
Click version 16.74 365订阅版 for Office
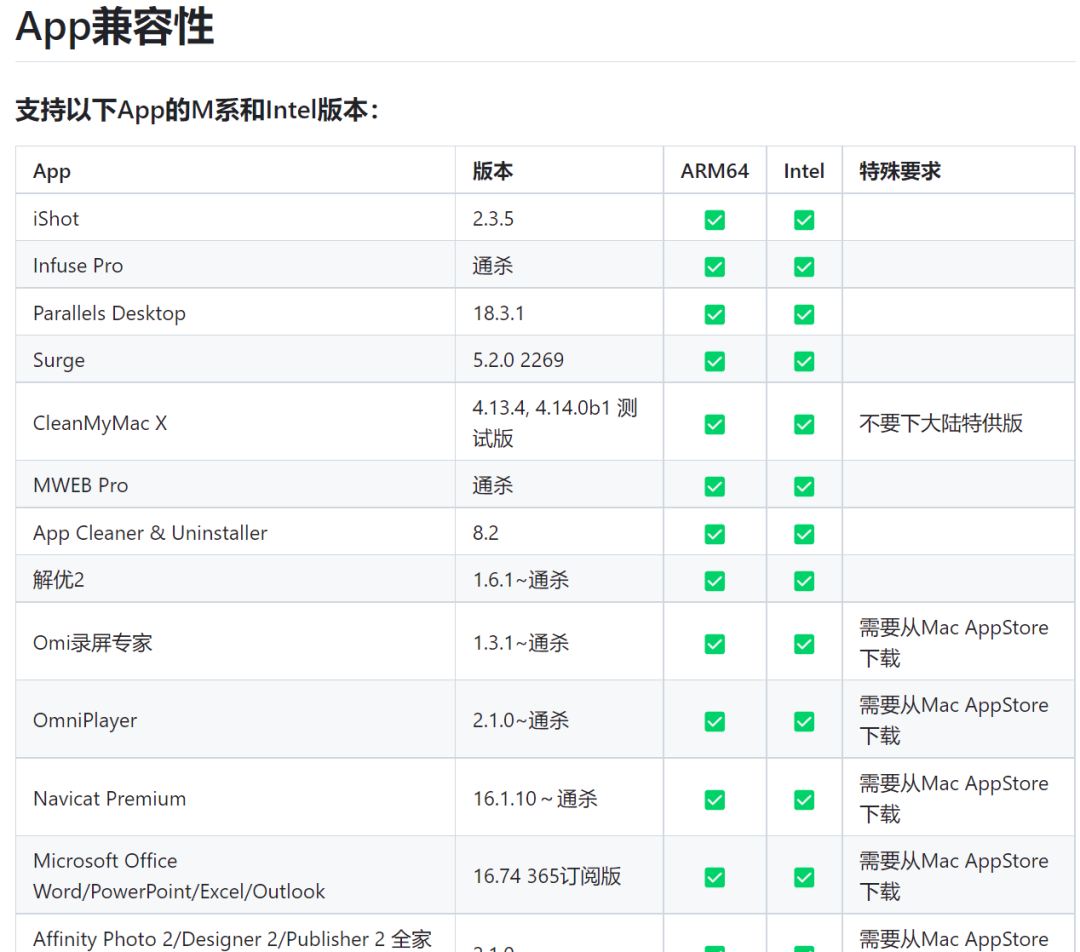(x=547, y=876)
